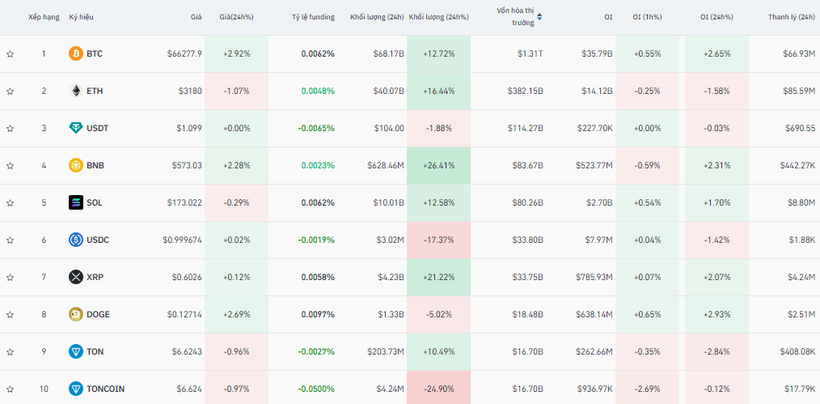
Task: Sort by Xếp hạng column header
Action: coord(44,17)
